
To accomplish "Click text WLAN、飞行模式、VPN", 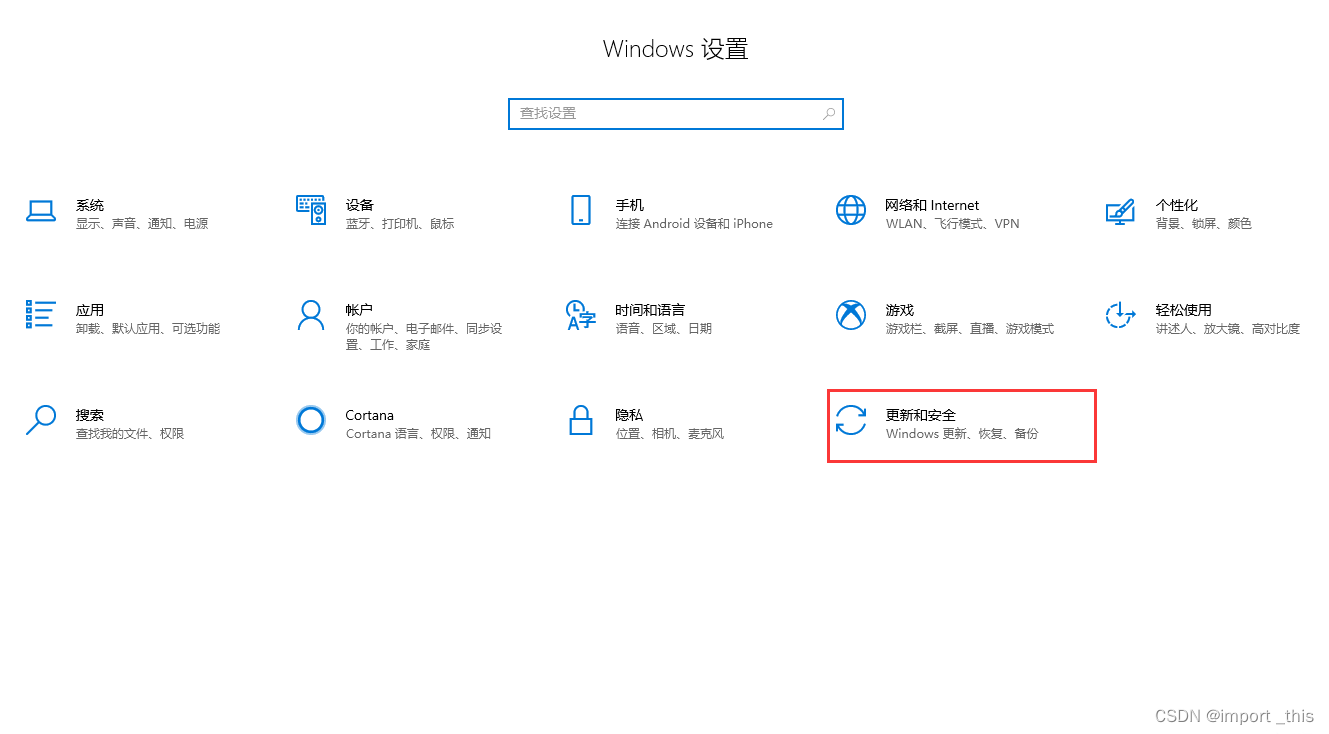I will pos(953,224).
